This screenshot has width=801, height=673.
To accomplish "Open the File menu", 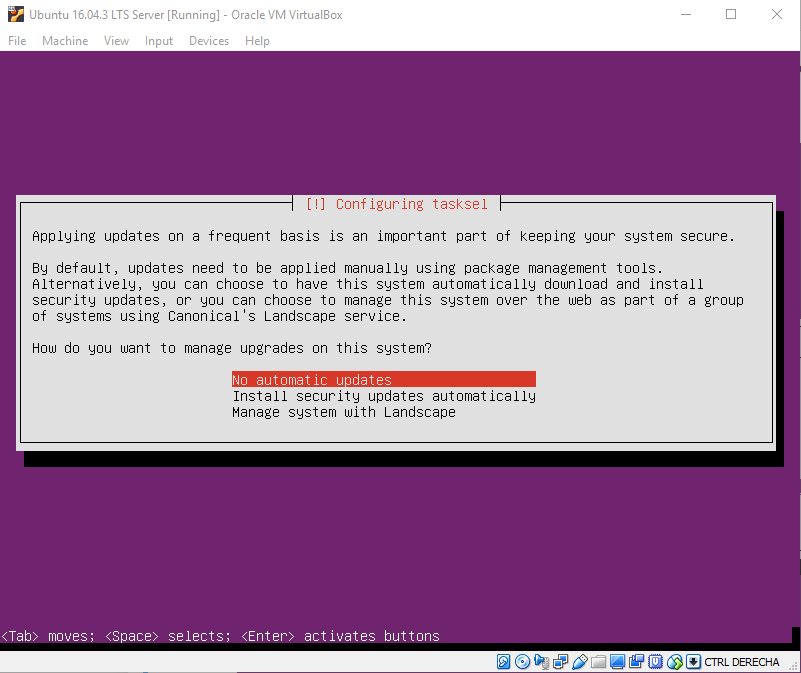I will pyautogui.click(x=17, y=41).
